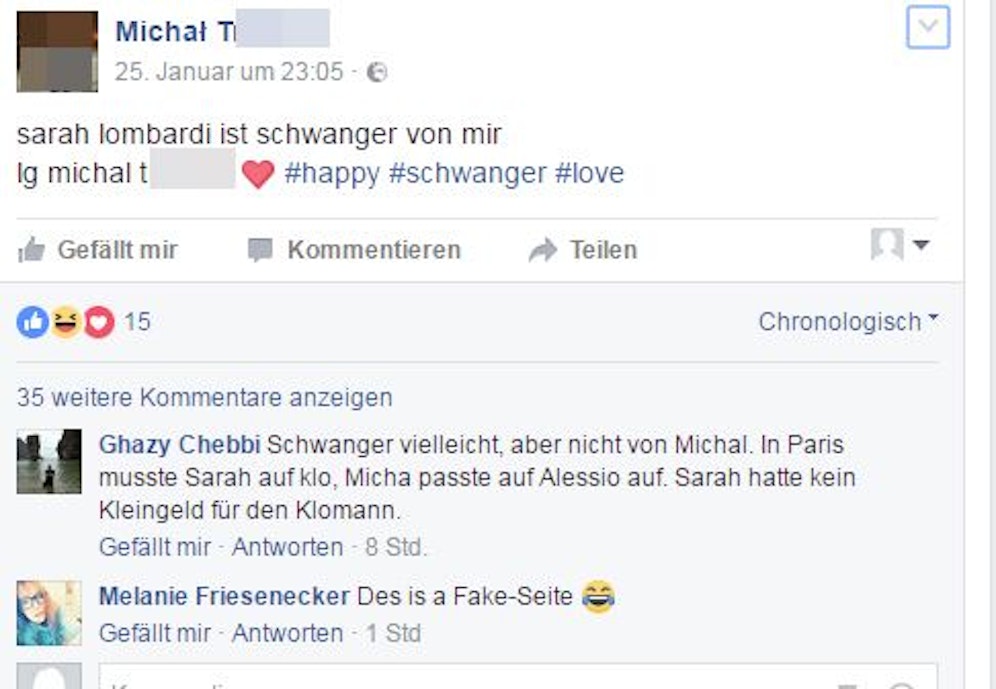Click the #schwanger hashtag
Screen dimensions: 996x689
(x=467, y=173)
